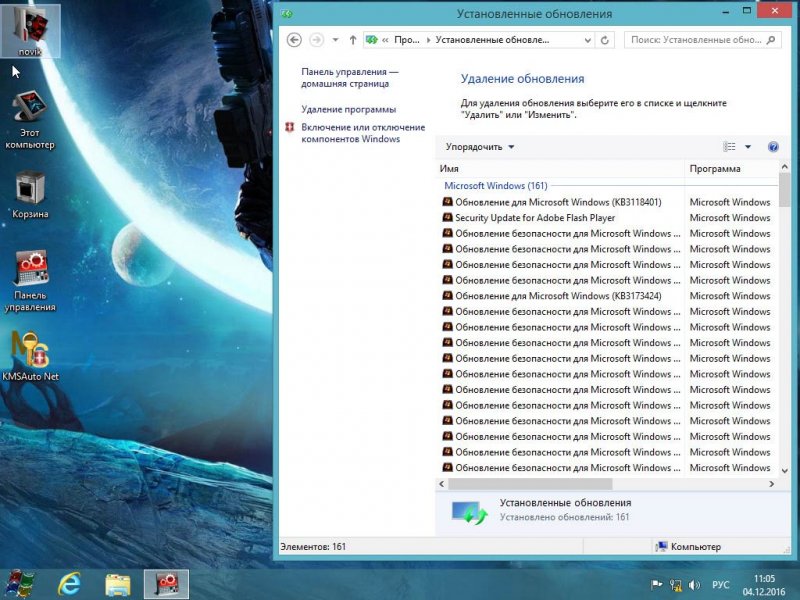Click the change view icon
Screen dimensions: 800x600
click(730, 147)
